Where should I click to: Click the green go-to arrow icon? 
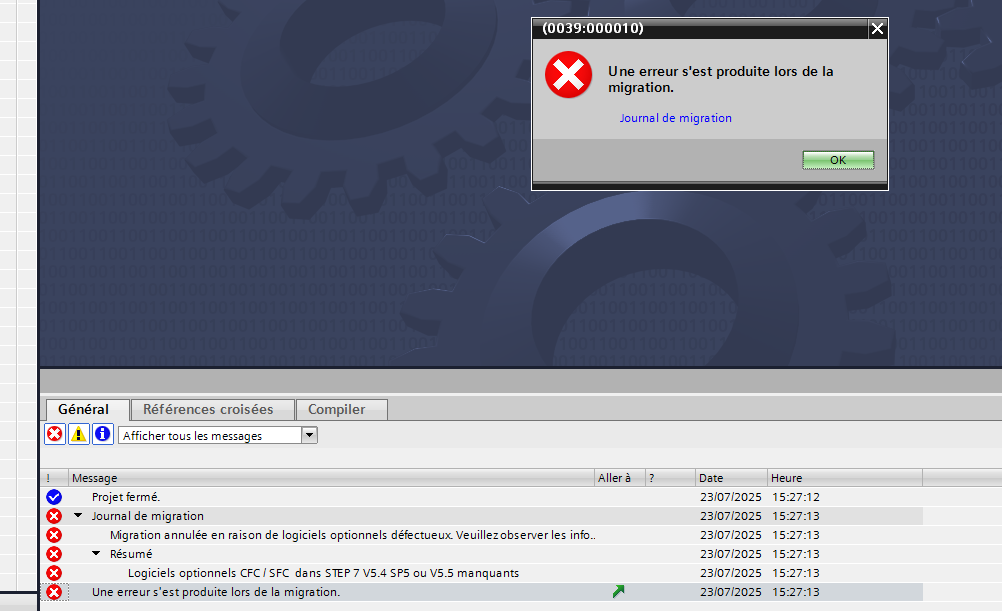618,592
